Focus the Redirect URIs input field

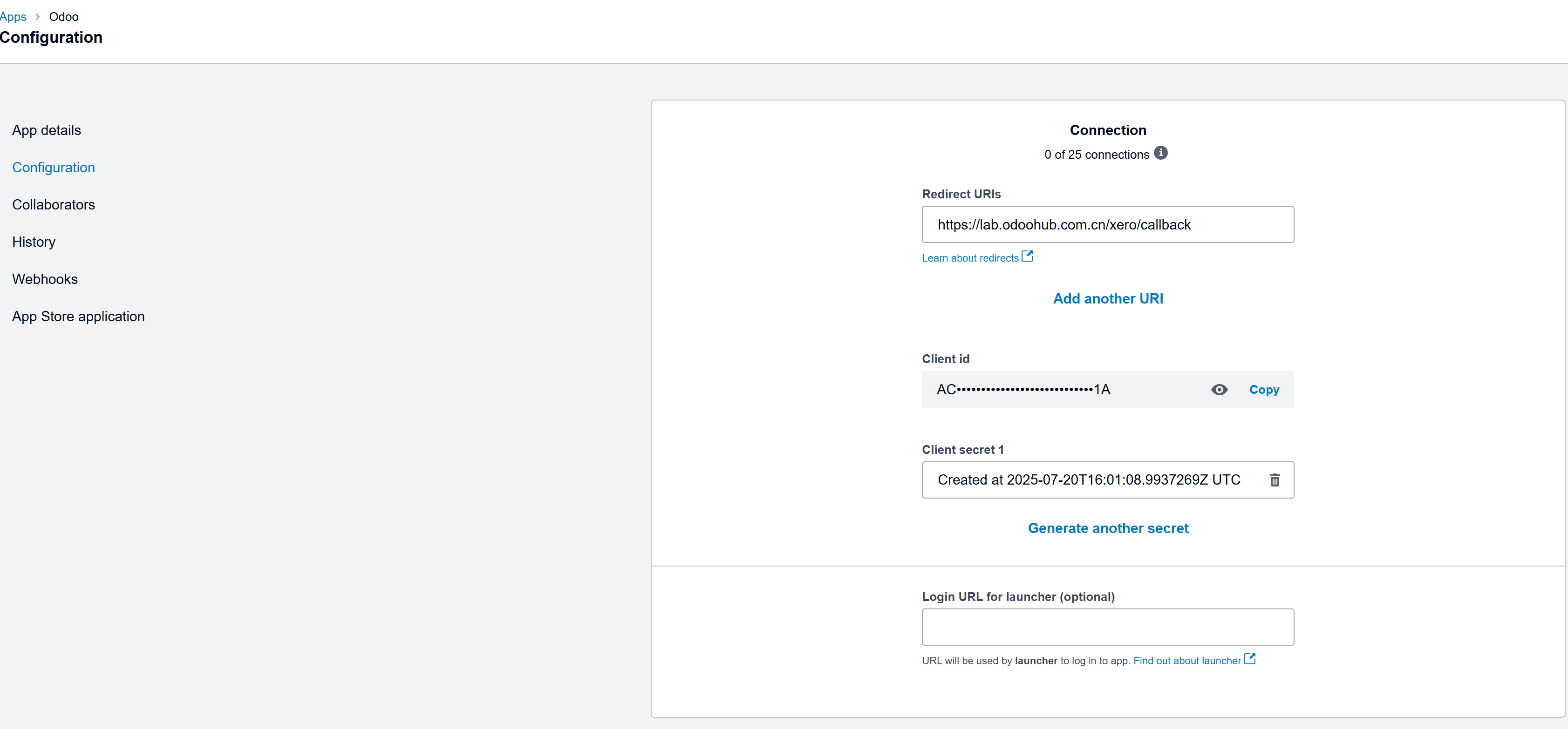[1108, 224]
